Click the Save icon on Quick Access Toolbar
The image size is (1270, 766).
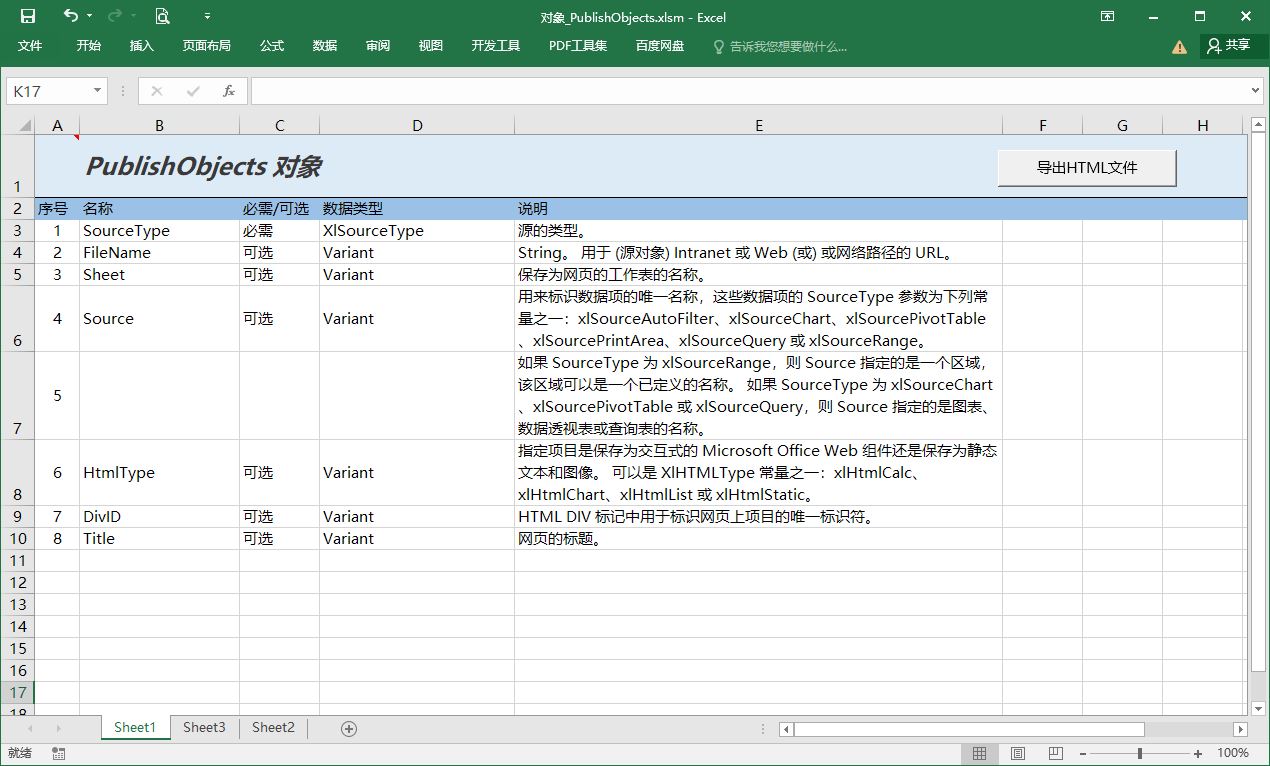point(28,17)
